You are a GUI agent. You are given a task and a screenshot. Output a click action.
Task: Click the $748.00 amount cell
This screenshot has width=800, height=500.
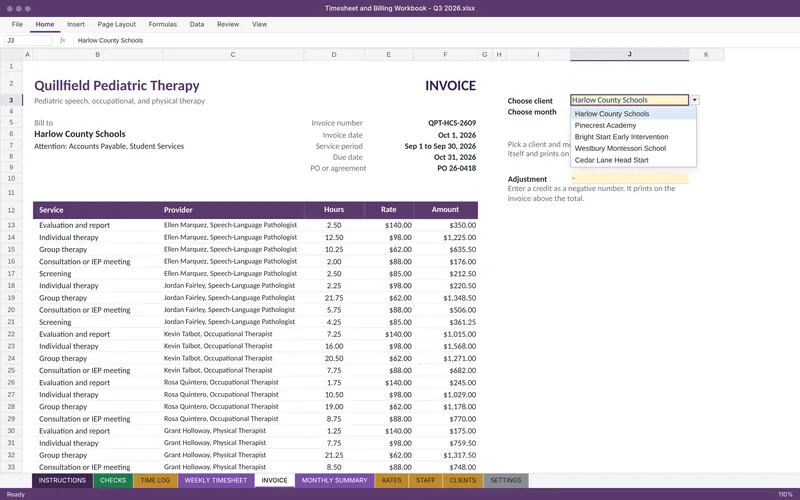click(x=445, y=467)
